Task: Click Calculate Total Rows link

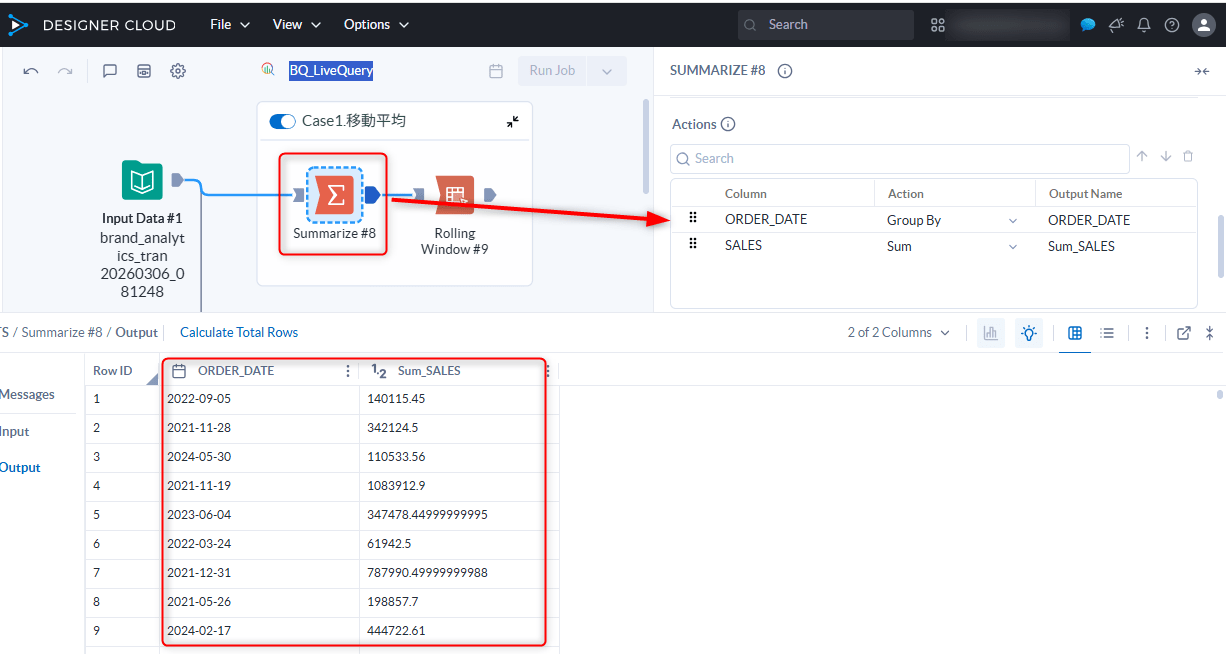Action: point(239,333)
